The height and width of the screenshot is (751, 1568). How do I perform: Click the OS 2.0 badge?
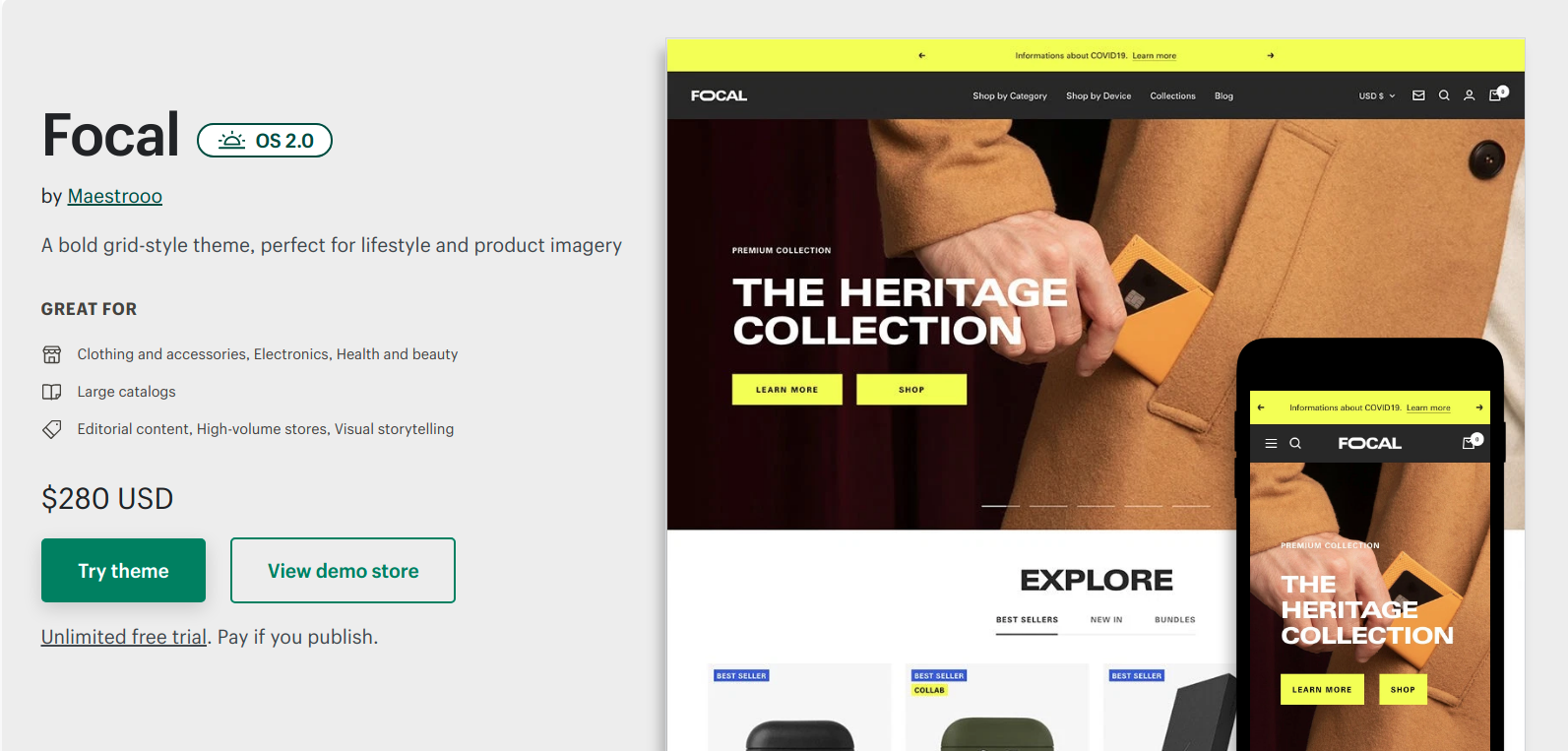click(265, 140)
